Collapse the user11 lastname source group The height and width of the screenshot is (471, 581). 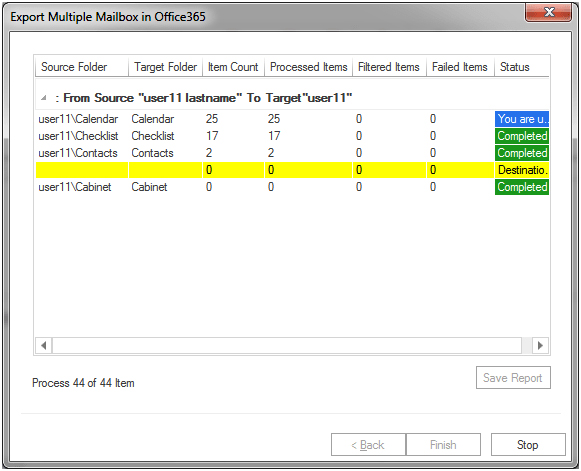click(44, 98)
